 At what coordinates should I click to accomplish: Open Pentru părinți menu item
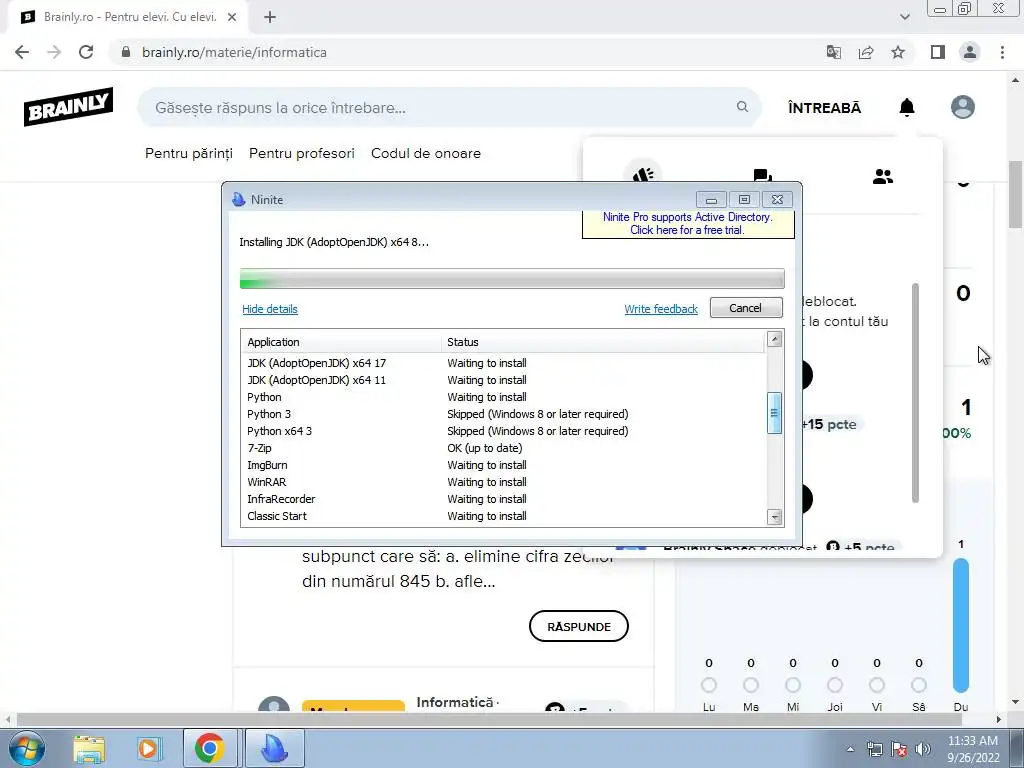[x=189, y=153]
